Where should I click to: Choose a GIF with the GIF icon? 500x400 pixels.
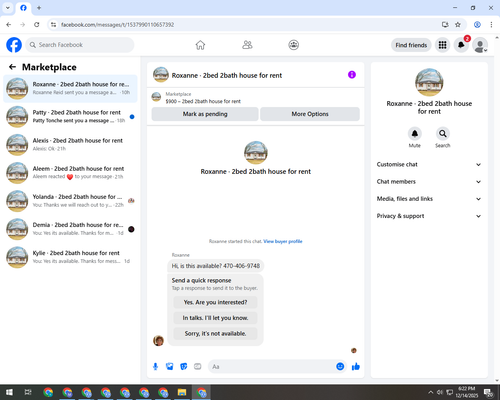(198, 367)
